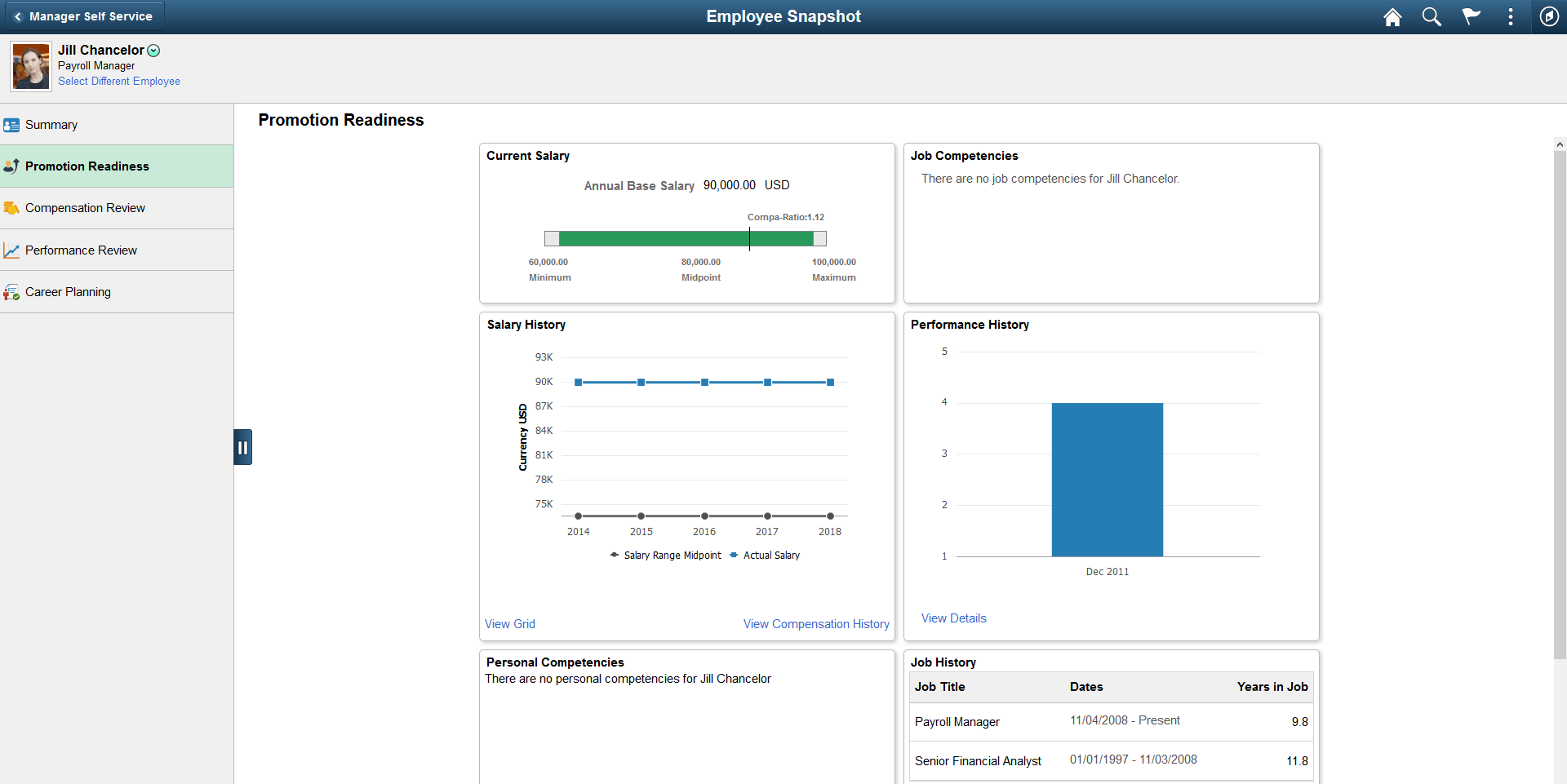
Task: Click the Summary sidebar icon
Action: [11, 125]
